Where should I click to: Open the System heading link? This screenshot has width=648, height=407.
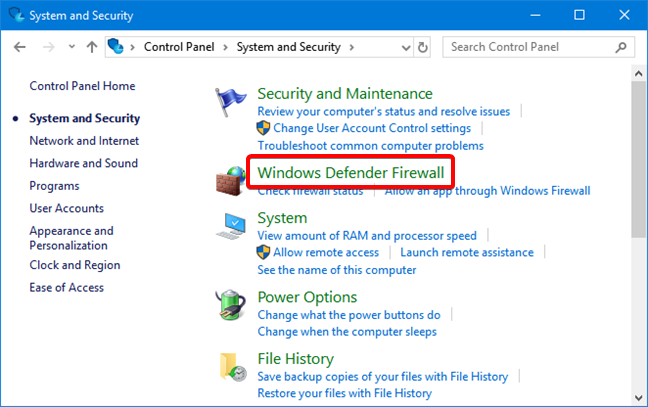coord(282,218)
